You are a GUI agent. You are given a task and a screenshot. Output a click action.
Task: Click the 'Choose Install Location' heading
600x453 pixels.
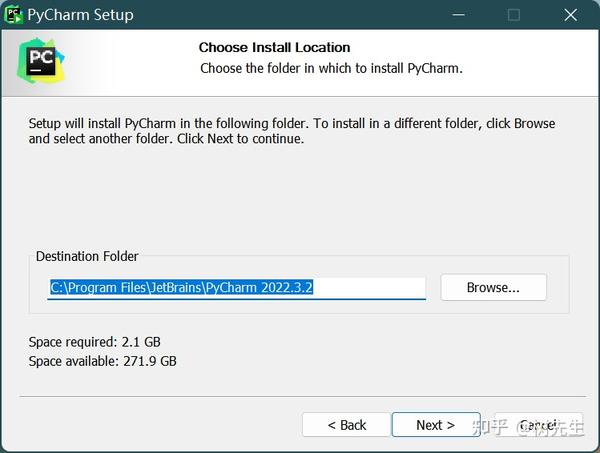click(274, 47)
